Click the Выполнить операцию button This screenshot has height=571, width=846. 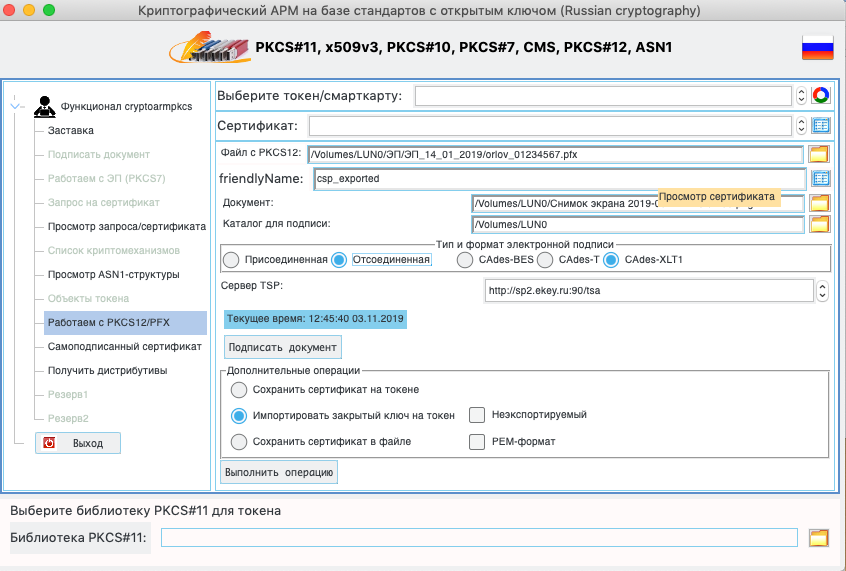279,471
